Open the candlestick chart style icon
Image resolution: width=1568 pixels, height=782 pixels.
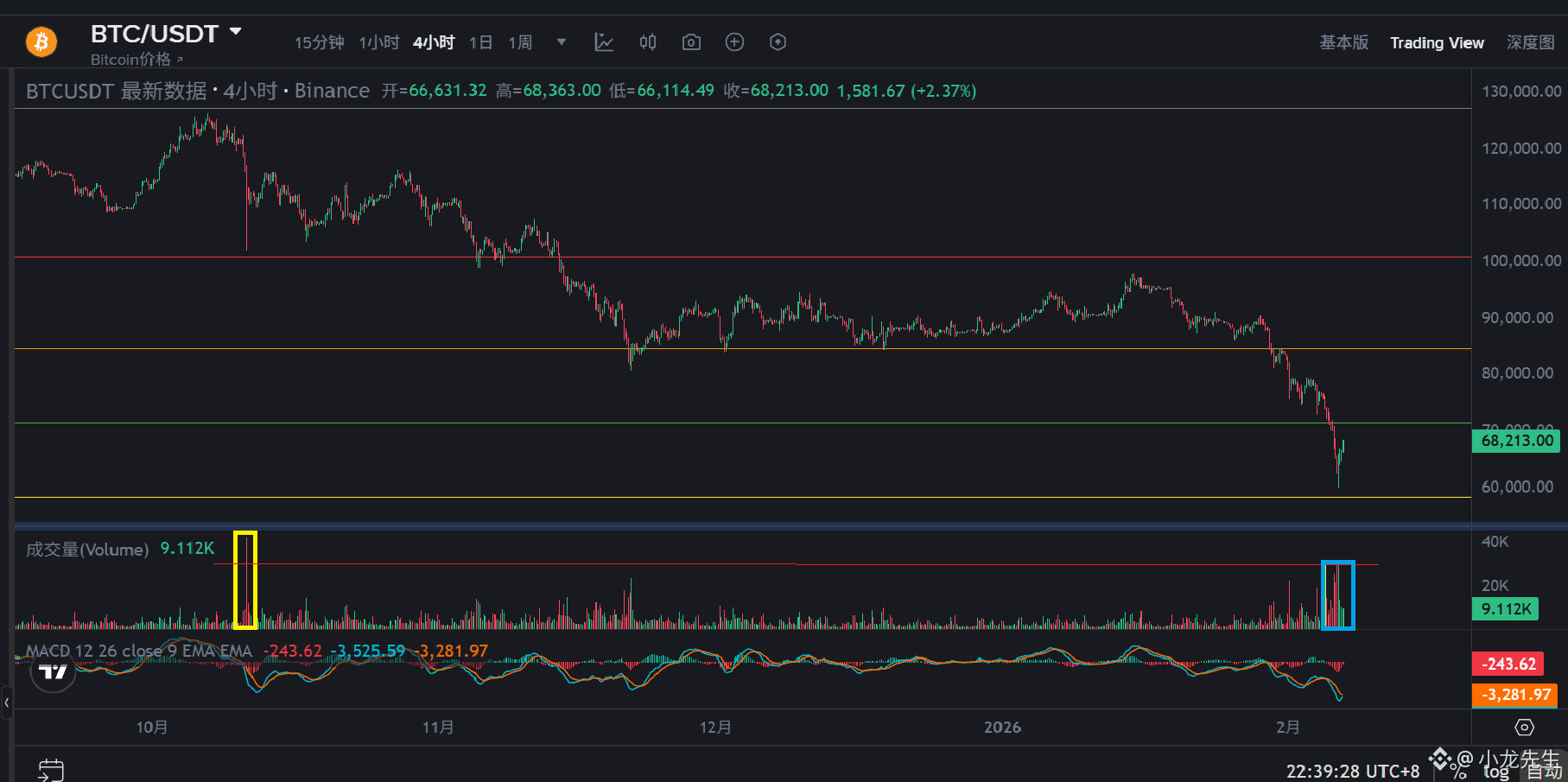point(648,42)
